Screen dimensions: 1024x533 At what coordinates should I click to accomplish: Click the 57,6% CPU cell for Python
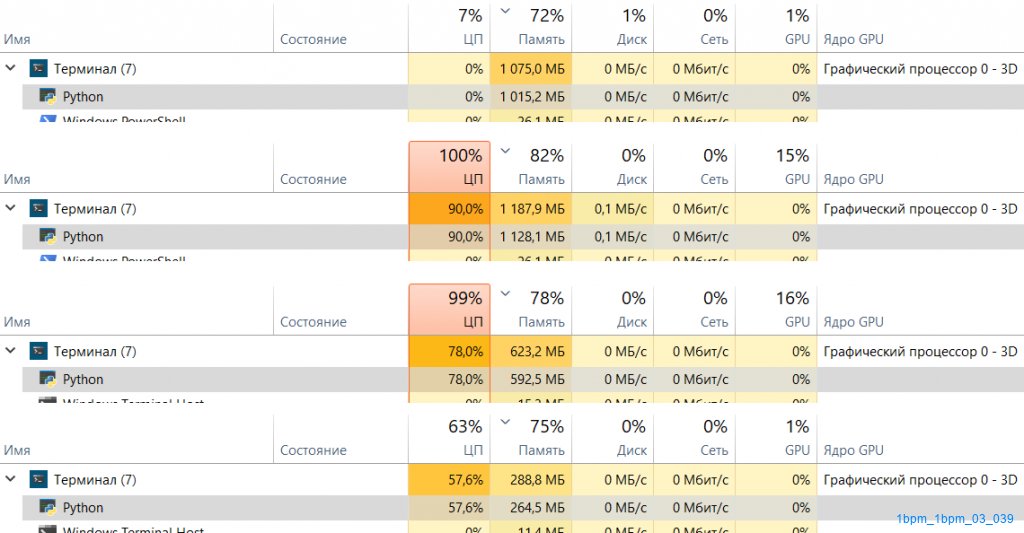[449, 508]
